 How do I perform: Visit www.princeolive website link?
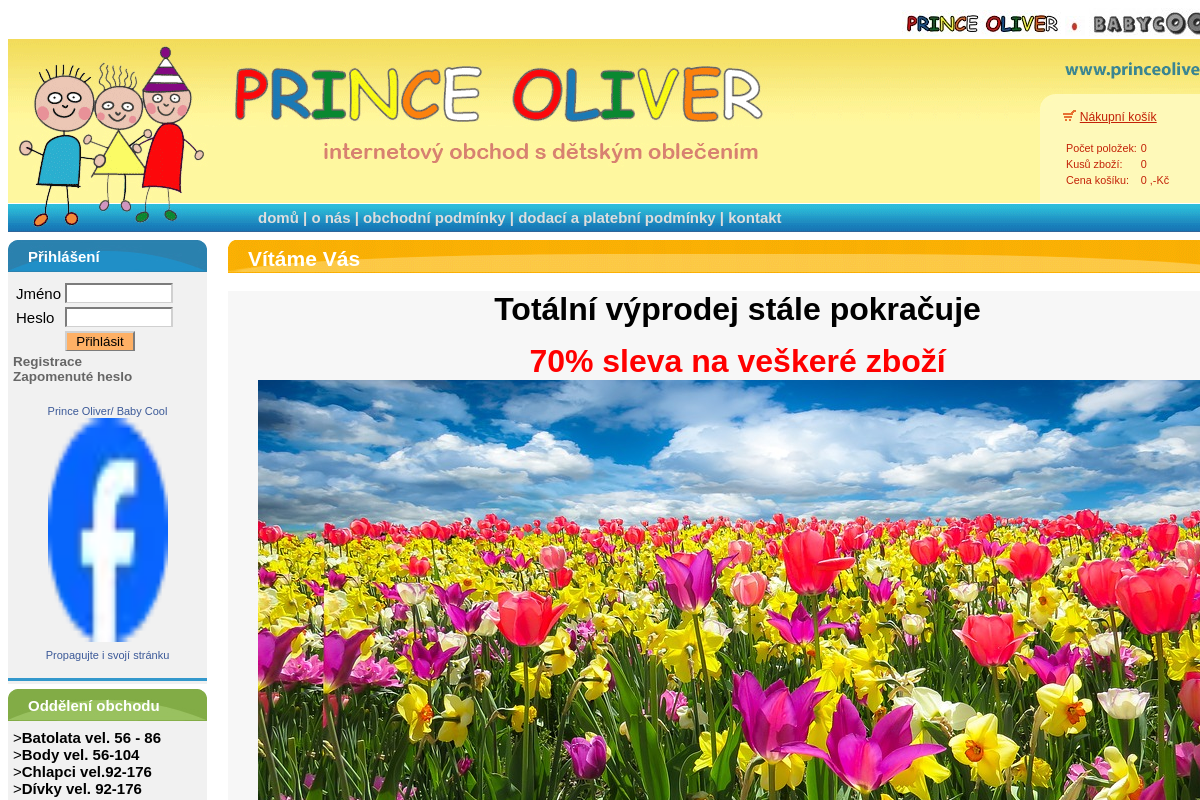coord(1131,69)
